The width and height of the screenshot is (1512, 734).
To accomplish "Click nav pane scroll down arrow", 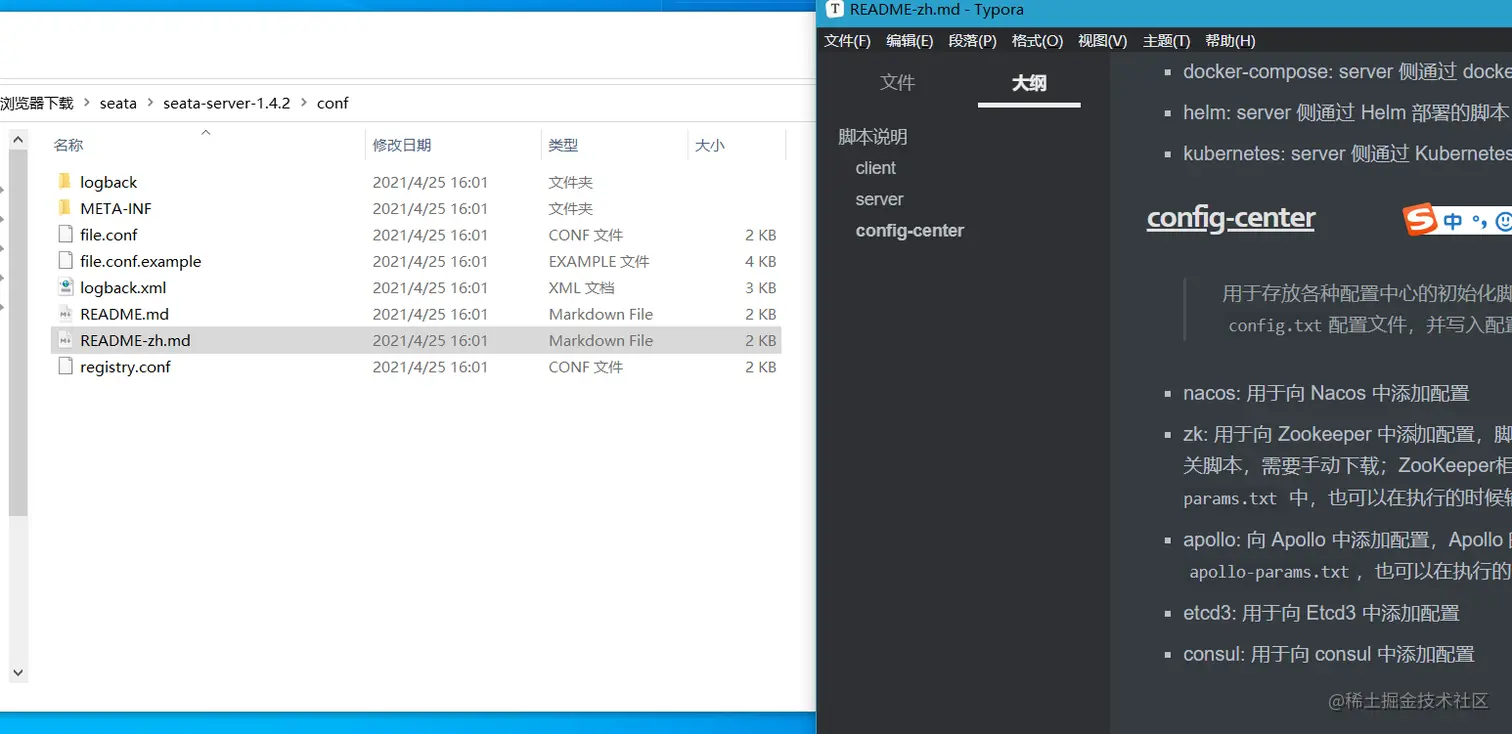I will pos(17,673).
